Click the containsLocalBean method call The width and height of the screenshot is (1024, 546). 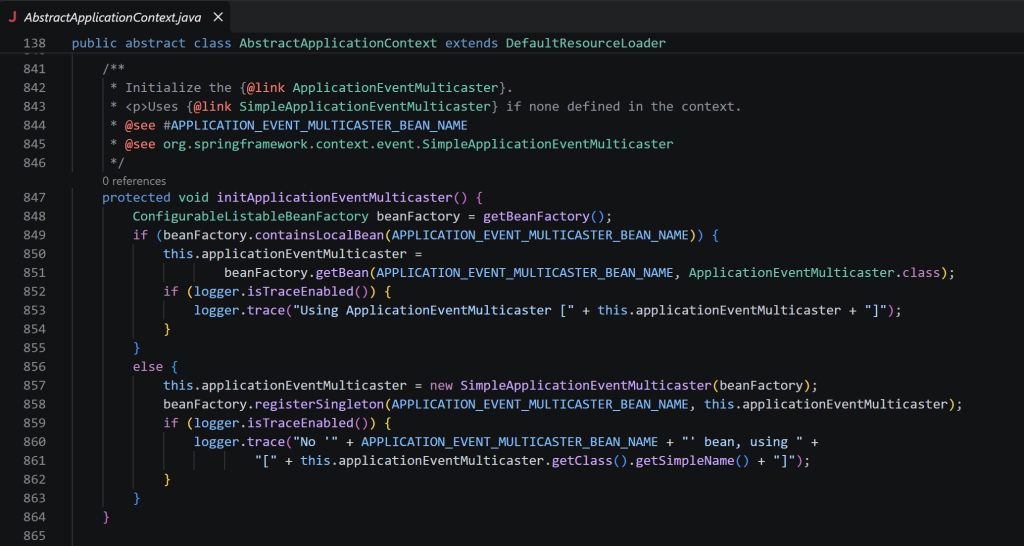[318, 235]
